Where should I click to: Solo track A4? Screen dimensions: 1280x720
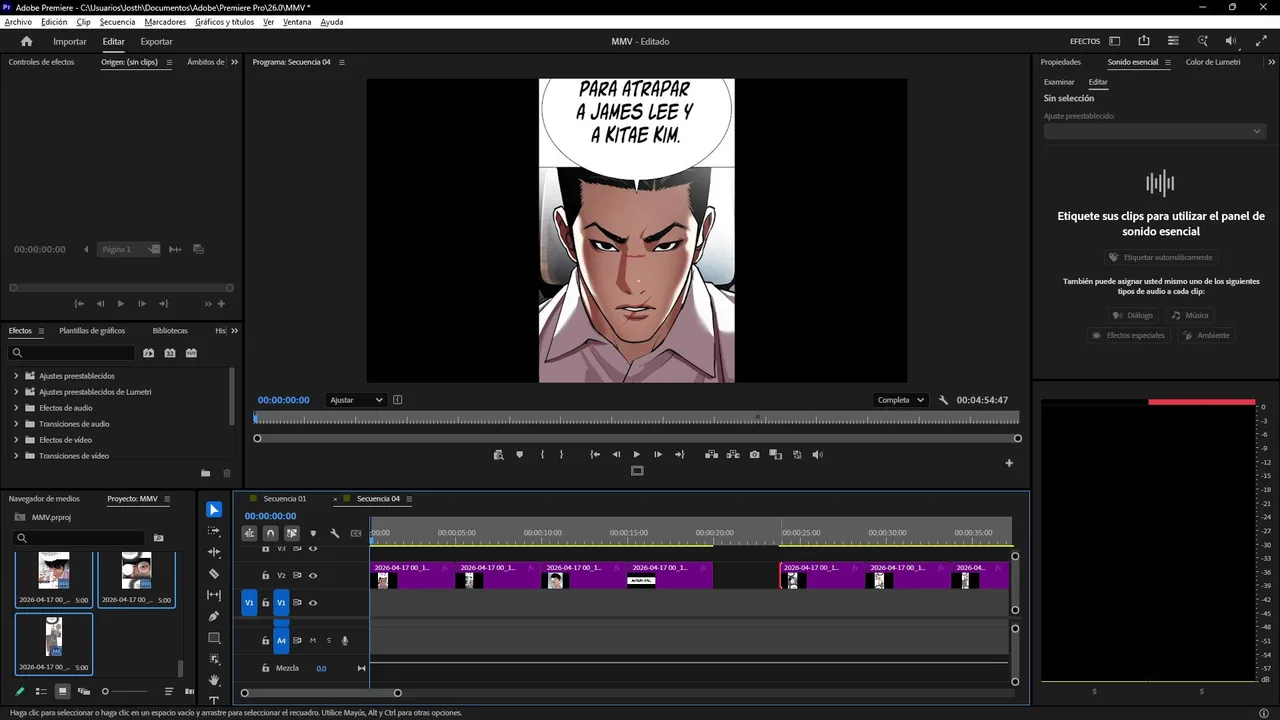point(328,640)
